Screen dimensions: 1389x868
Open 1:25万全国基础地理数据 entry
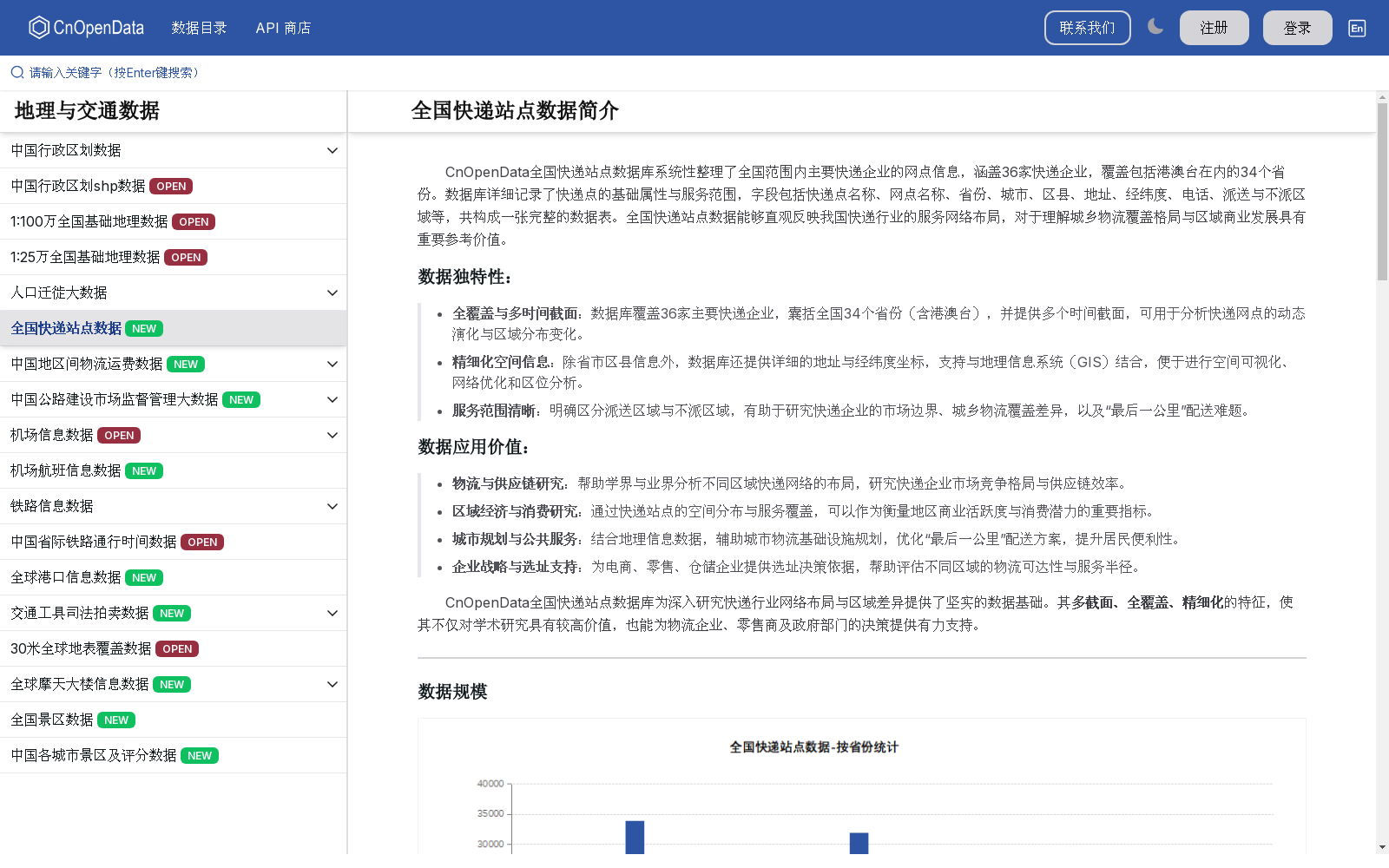(x=174, y=257)
